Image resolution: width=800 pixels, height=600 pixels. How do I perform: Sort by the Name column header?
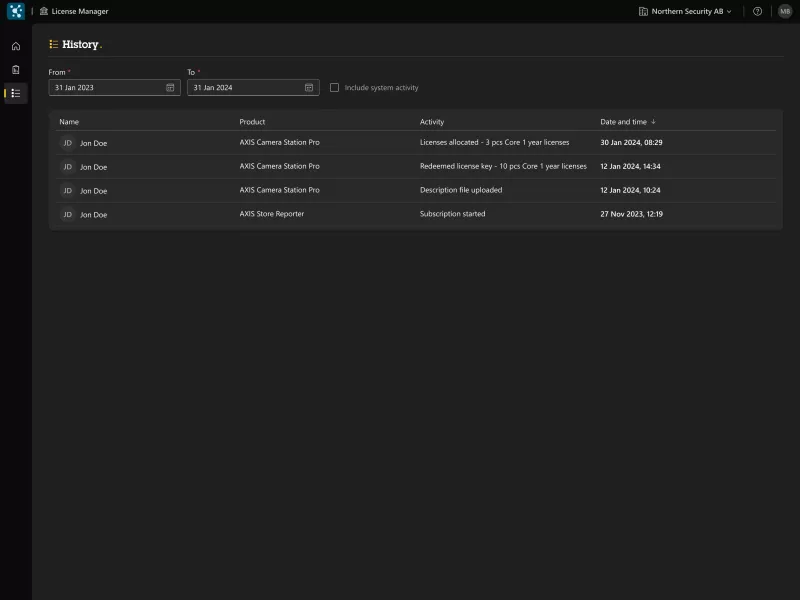pyautogui.click(x=69, y=122)
